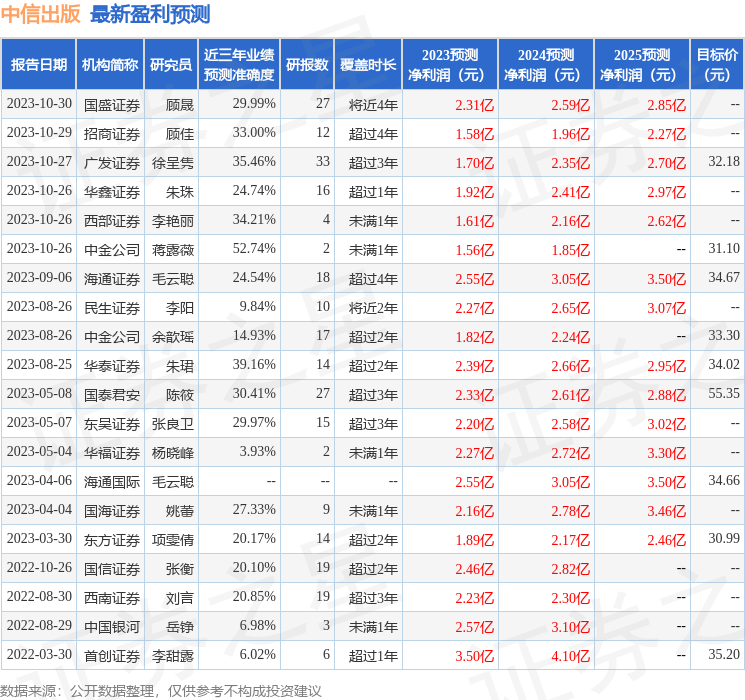This screenshot has height=700, width=745.
Task: Click analyst name 李阳
Action: tap(180, 307)
